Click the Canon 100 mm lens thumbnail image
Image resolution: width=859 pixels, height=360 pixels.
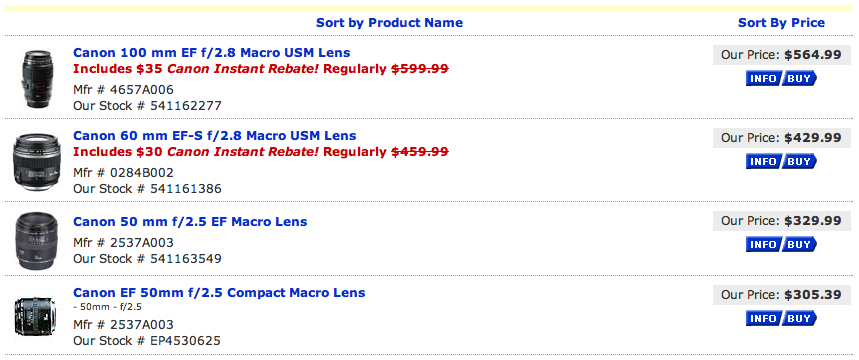coord(37,79)
